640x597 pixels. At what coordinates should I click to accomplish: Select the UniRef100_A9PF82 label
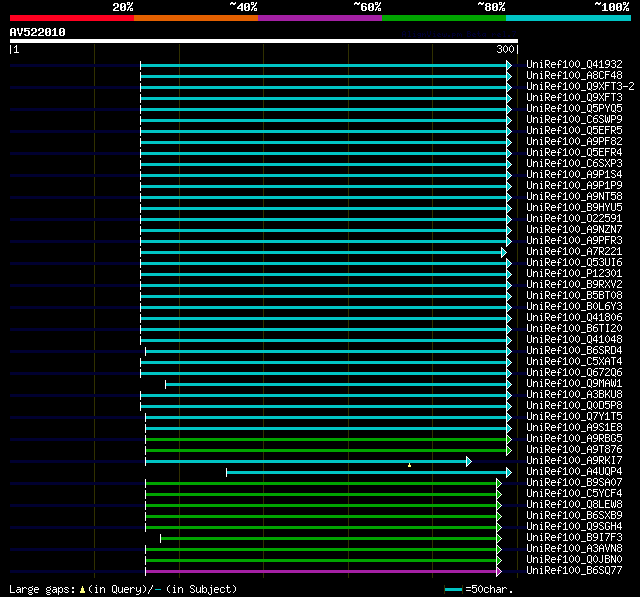[574, 142]
